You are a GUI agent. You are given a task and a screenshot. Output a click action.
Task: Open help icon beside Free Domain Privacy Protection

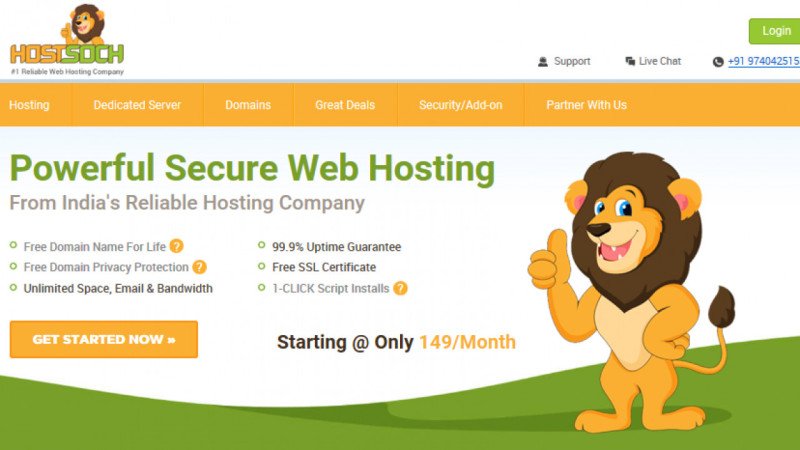coord(199,267)
